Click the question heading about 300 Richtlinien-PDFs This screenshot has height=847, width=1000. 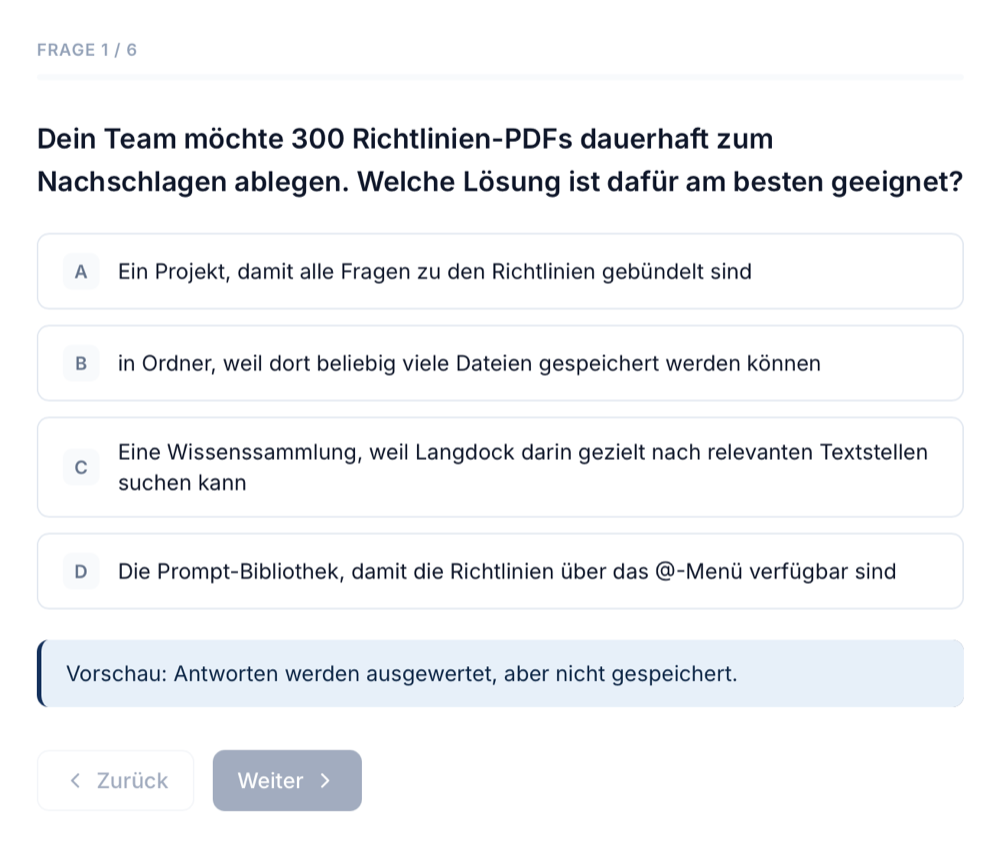(500, 160)
